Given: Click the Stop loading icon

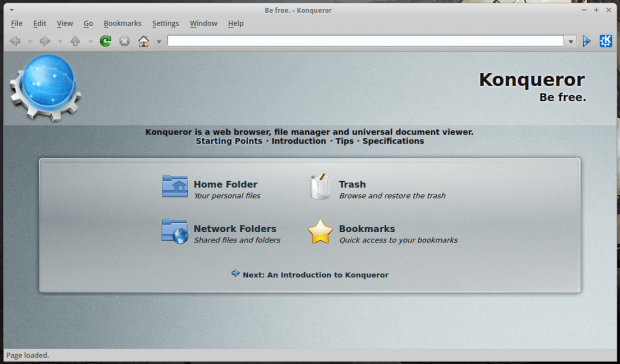Looking at the screenshot, I should 125,41.
